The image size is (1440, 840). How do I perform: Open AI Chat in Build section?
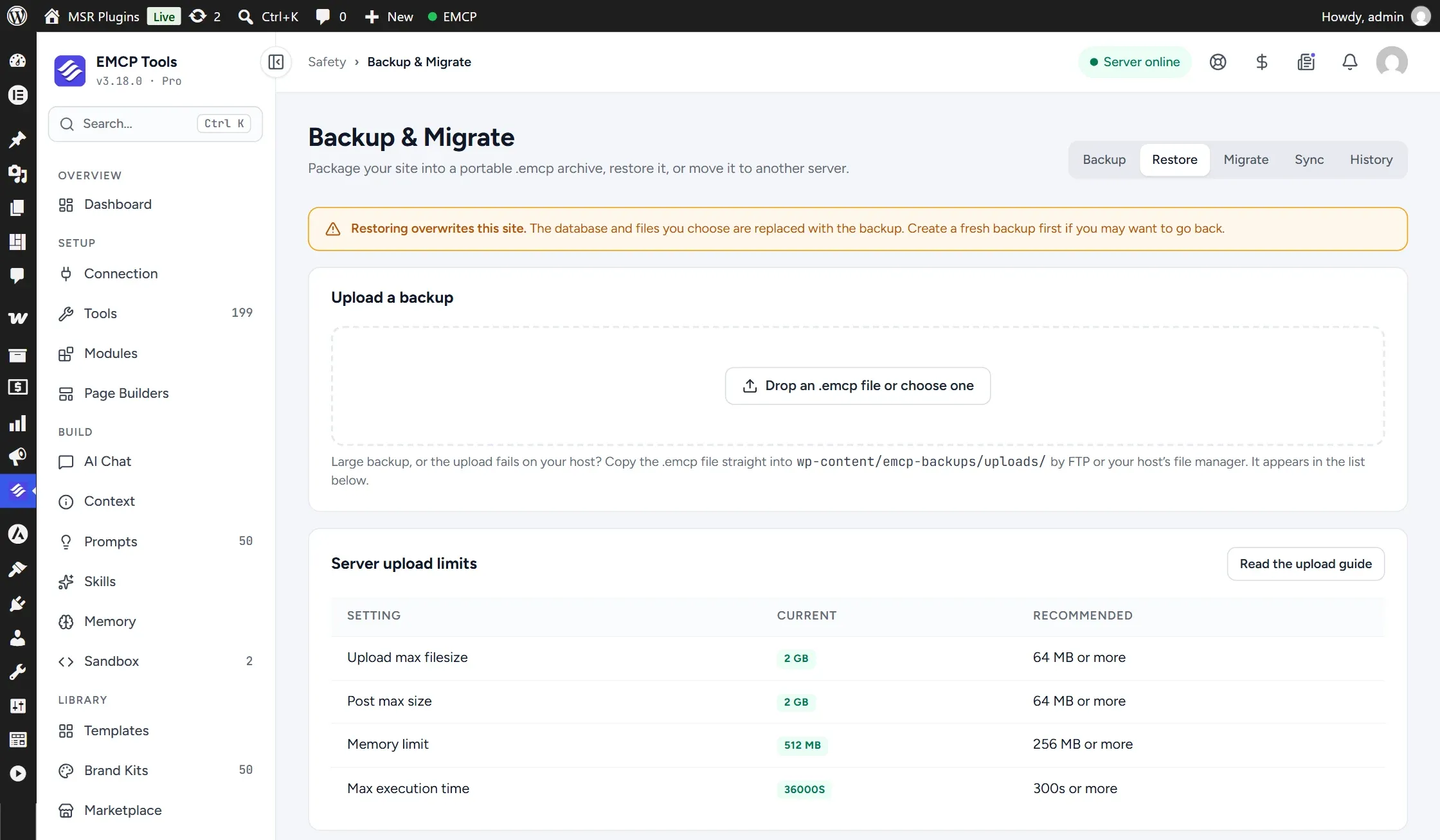coord(156,461)
